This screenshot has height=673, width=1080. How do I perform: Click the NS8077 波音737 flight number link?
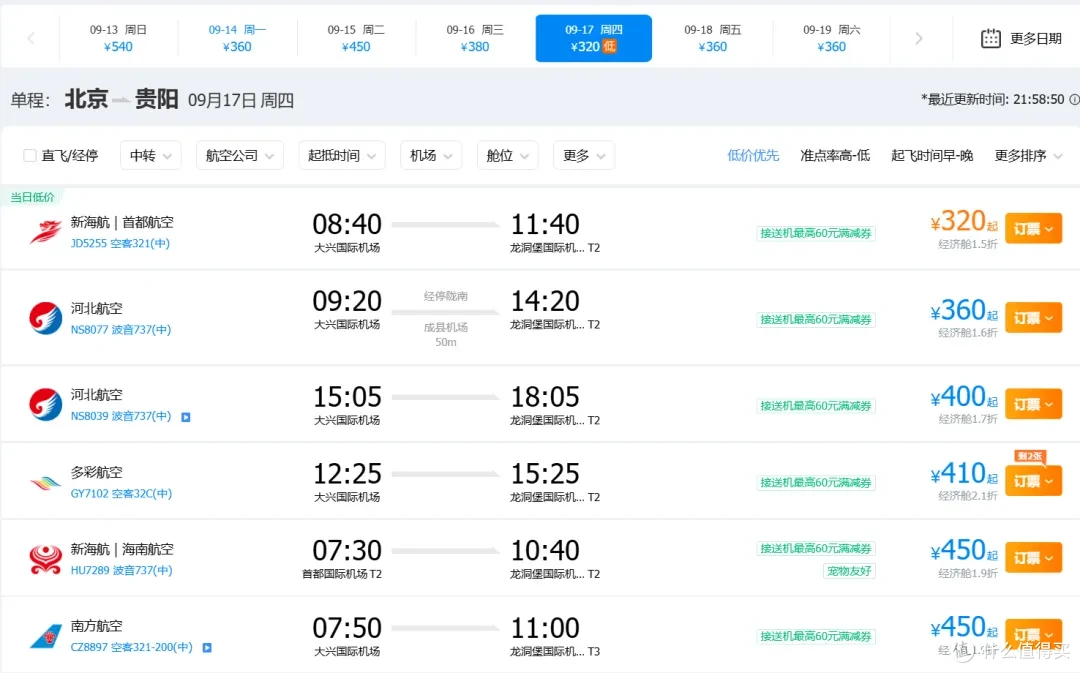(x=121, y=329)
